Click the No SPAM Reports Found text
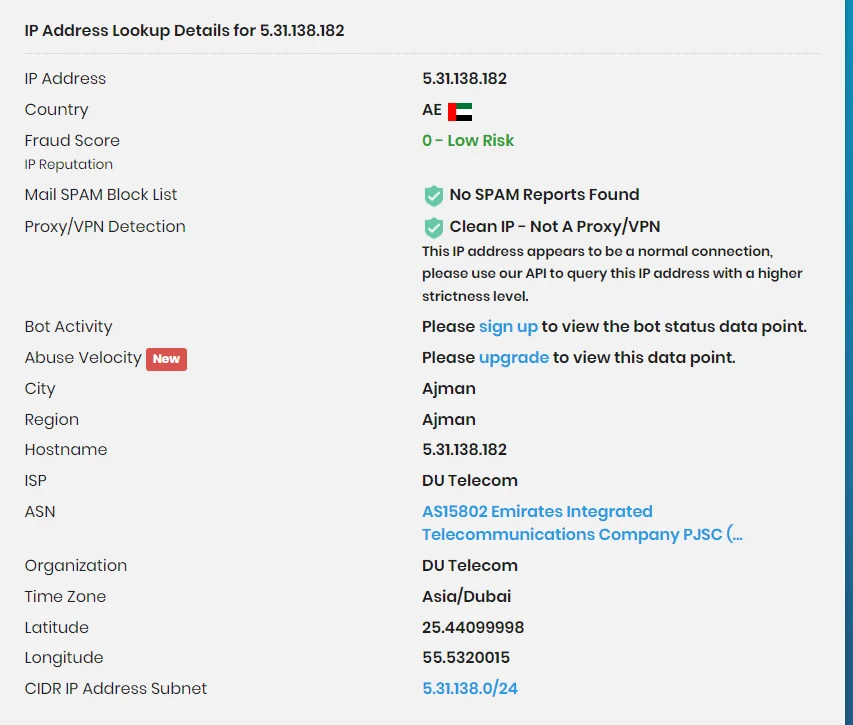This screenshot has width=853, height=725. [x=544, y=195]
